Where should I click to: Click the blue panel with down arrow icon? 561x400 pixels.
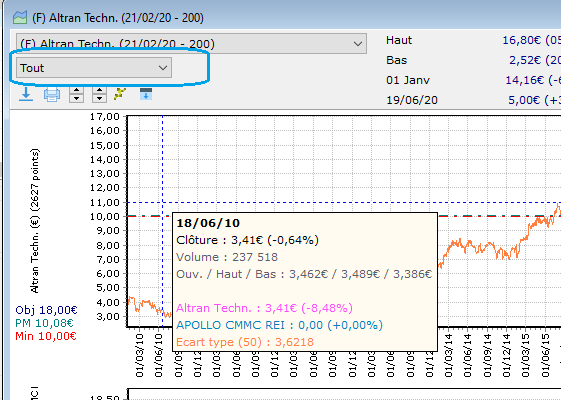pos(146,94)
